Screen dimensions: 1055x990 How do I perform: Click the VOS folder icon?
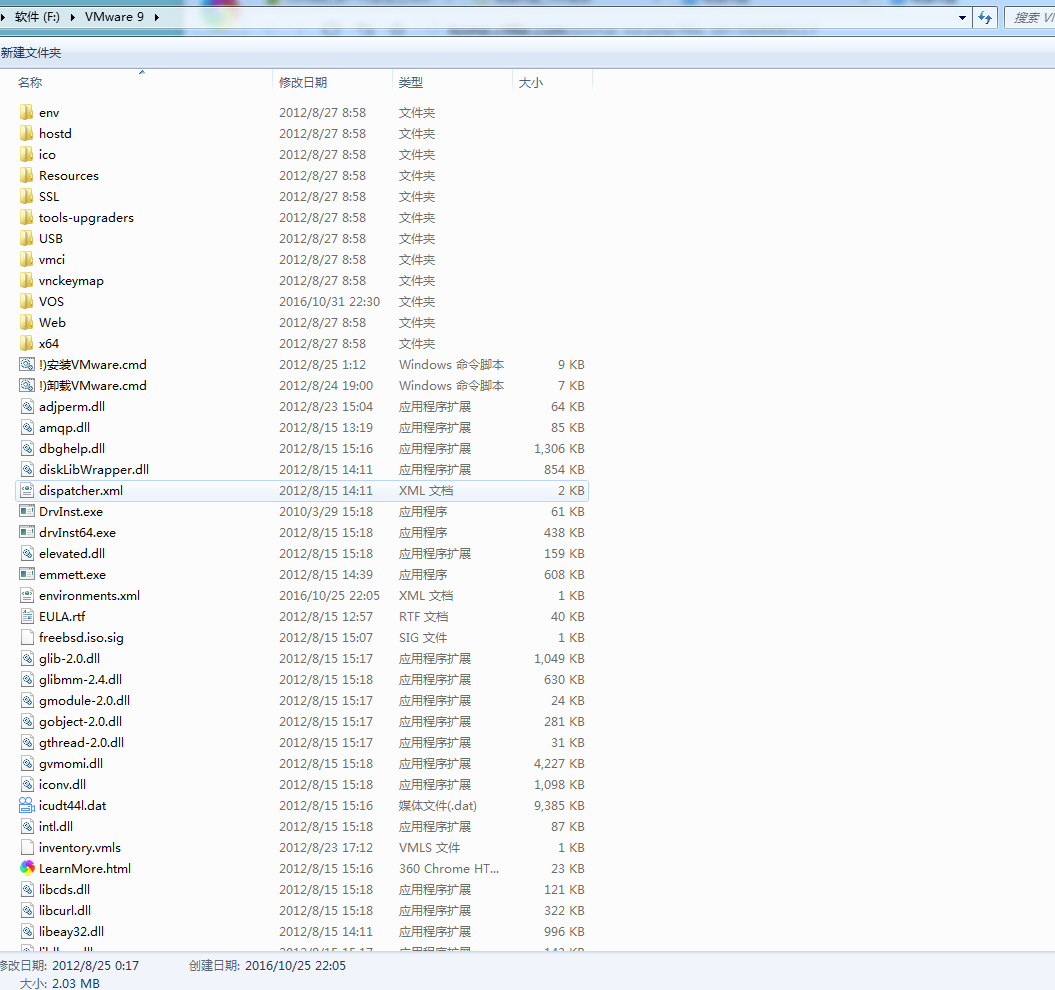pos(26,302)
